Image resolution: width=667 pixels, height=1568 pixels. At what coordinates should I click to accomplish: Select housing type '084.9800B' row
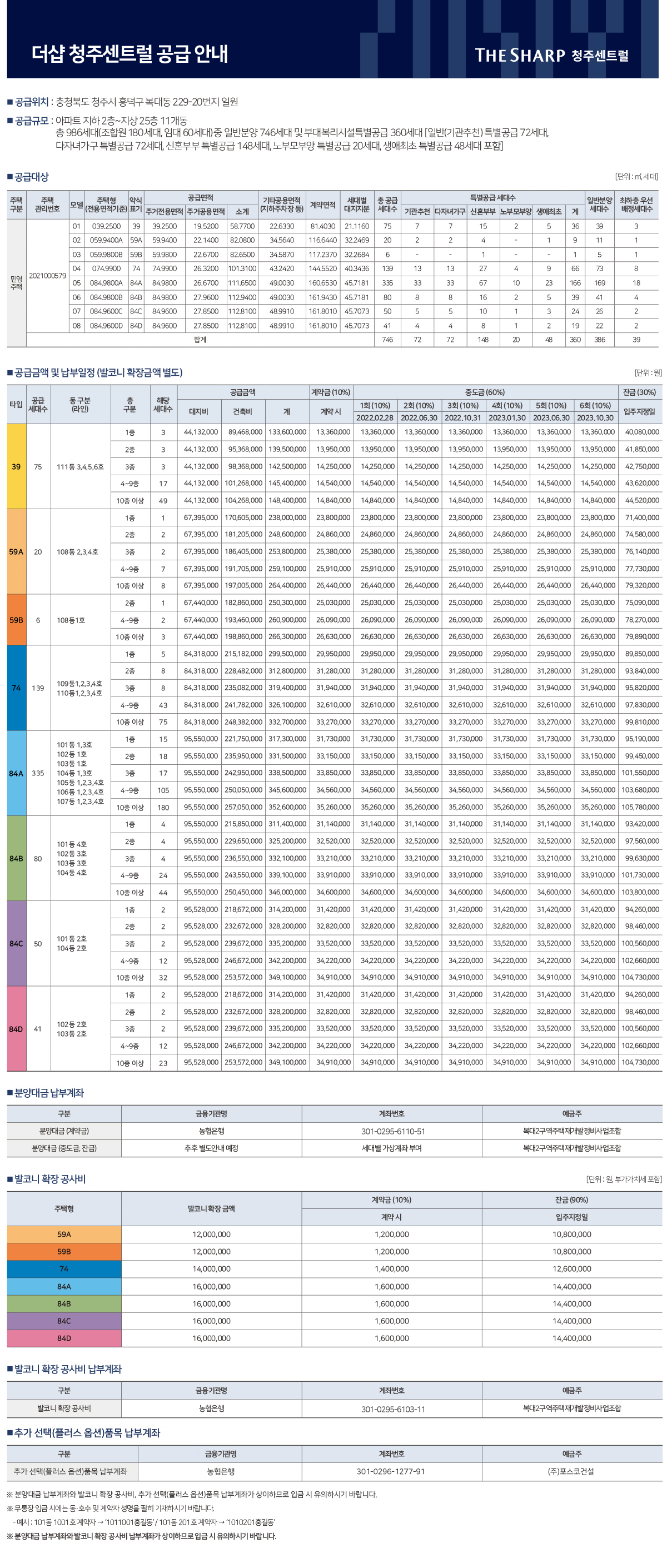106,297
